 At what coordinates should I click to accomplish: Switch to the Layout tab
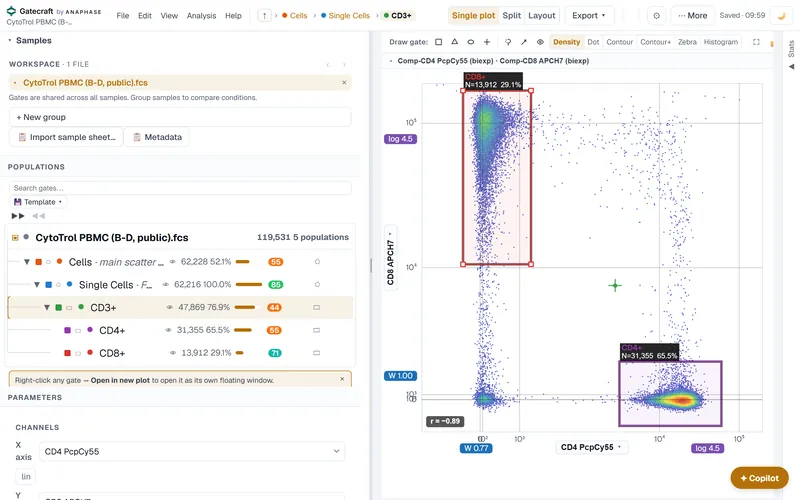541,15
